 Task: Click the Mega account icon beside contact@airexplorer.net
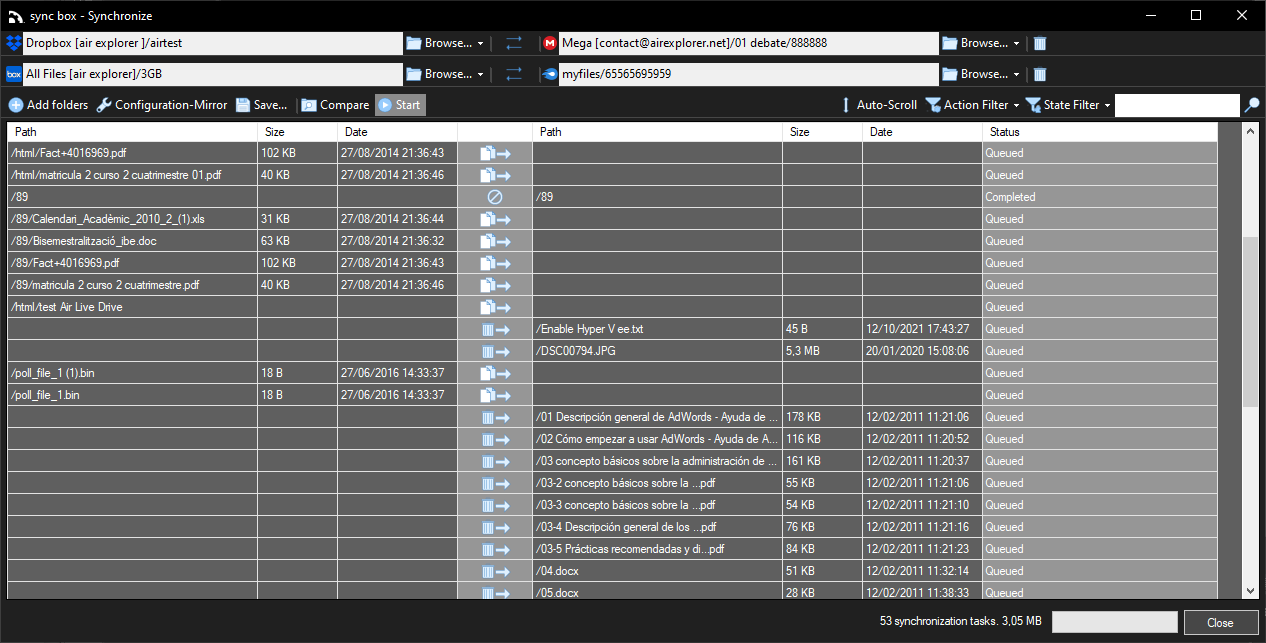coord(549,43)
